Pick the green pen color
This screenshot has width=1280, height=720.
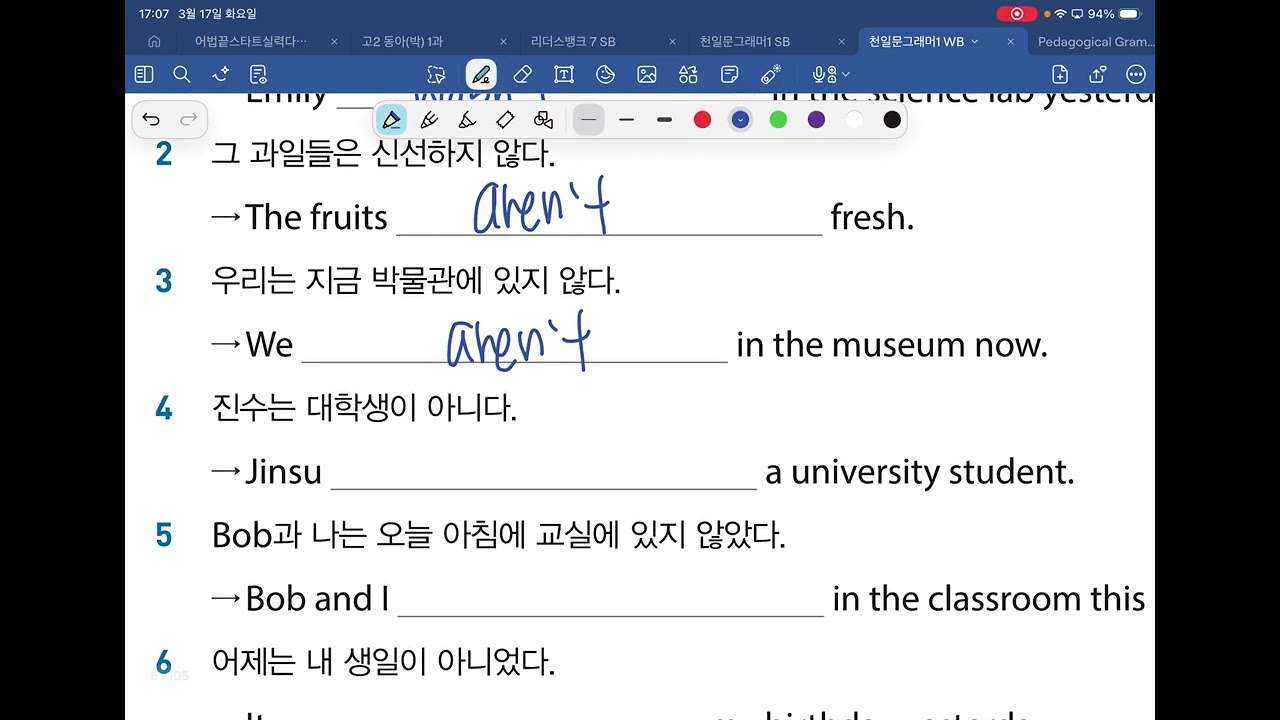tap(778, 120)
